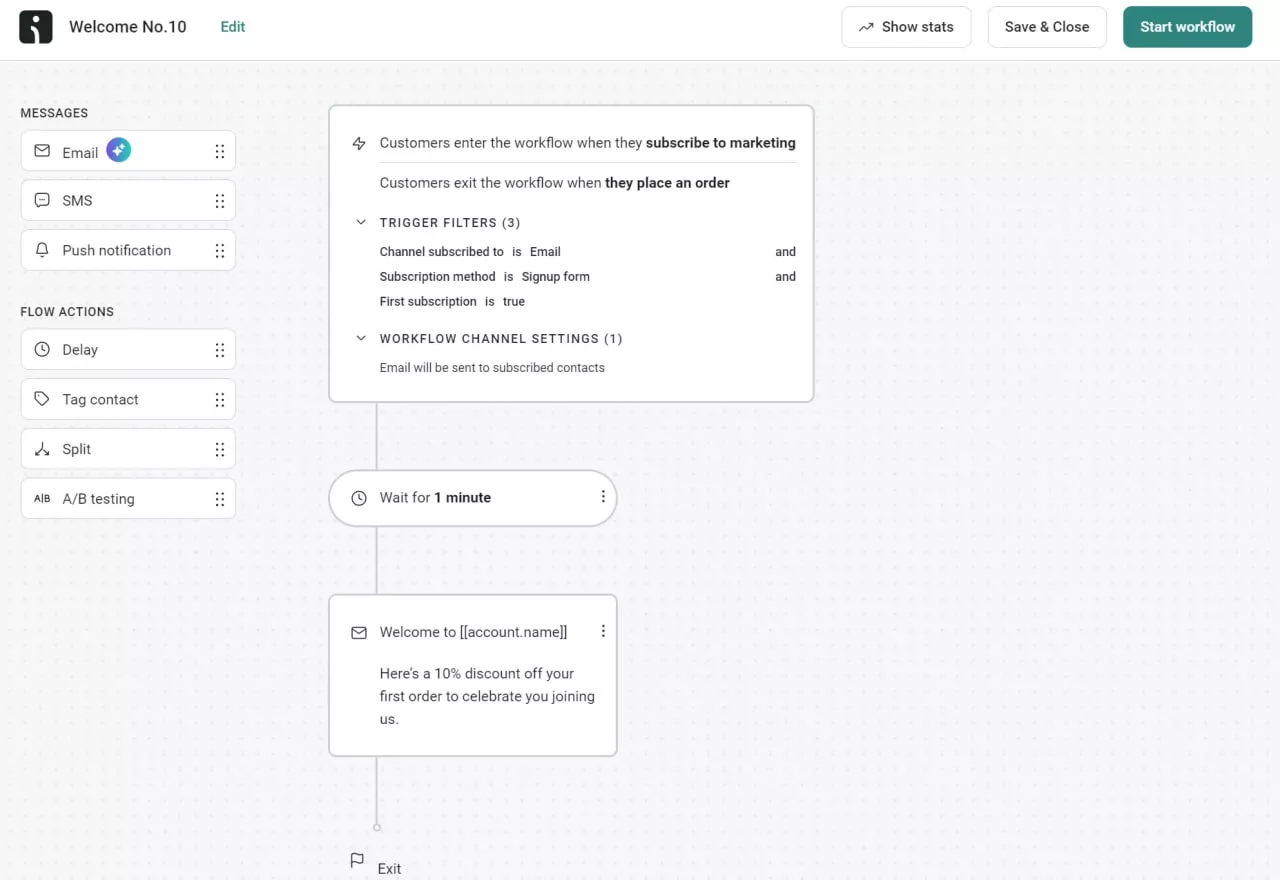The height and width of the screenshot is (880, 1280).
Task: Click the Split flow action icon
Action: (41, 449)
